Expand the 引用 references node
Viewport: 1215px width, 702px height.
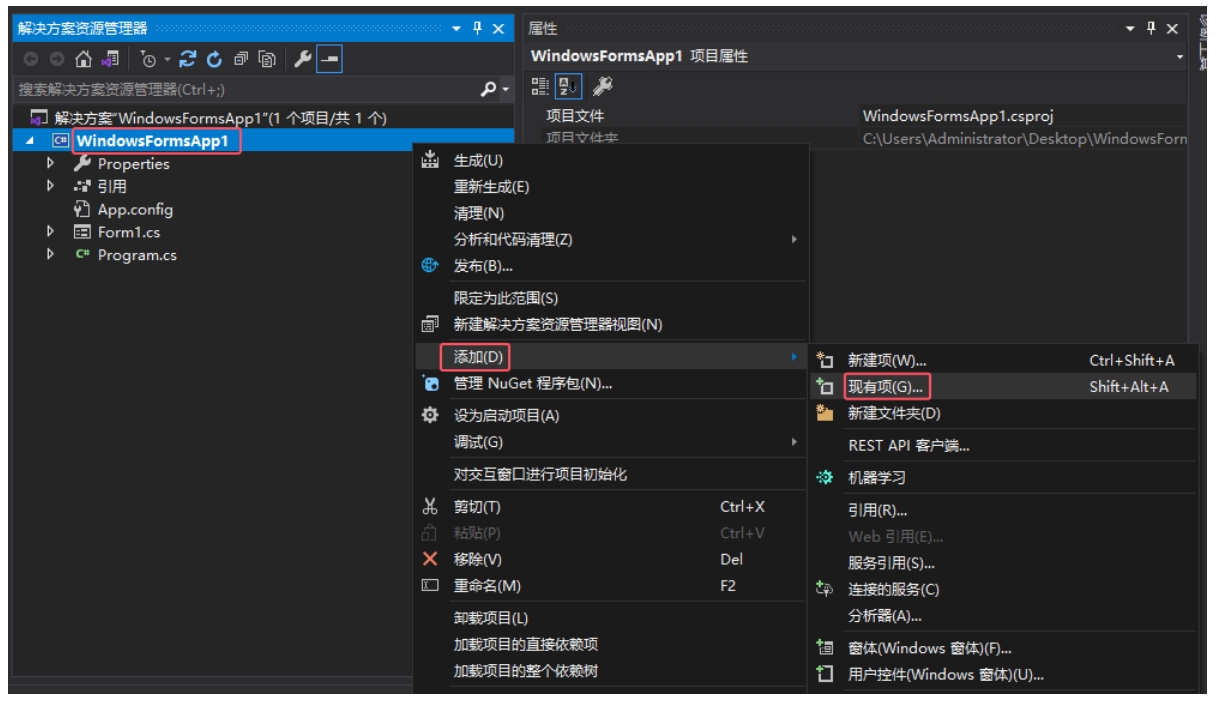pos(50,187)
